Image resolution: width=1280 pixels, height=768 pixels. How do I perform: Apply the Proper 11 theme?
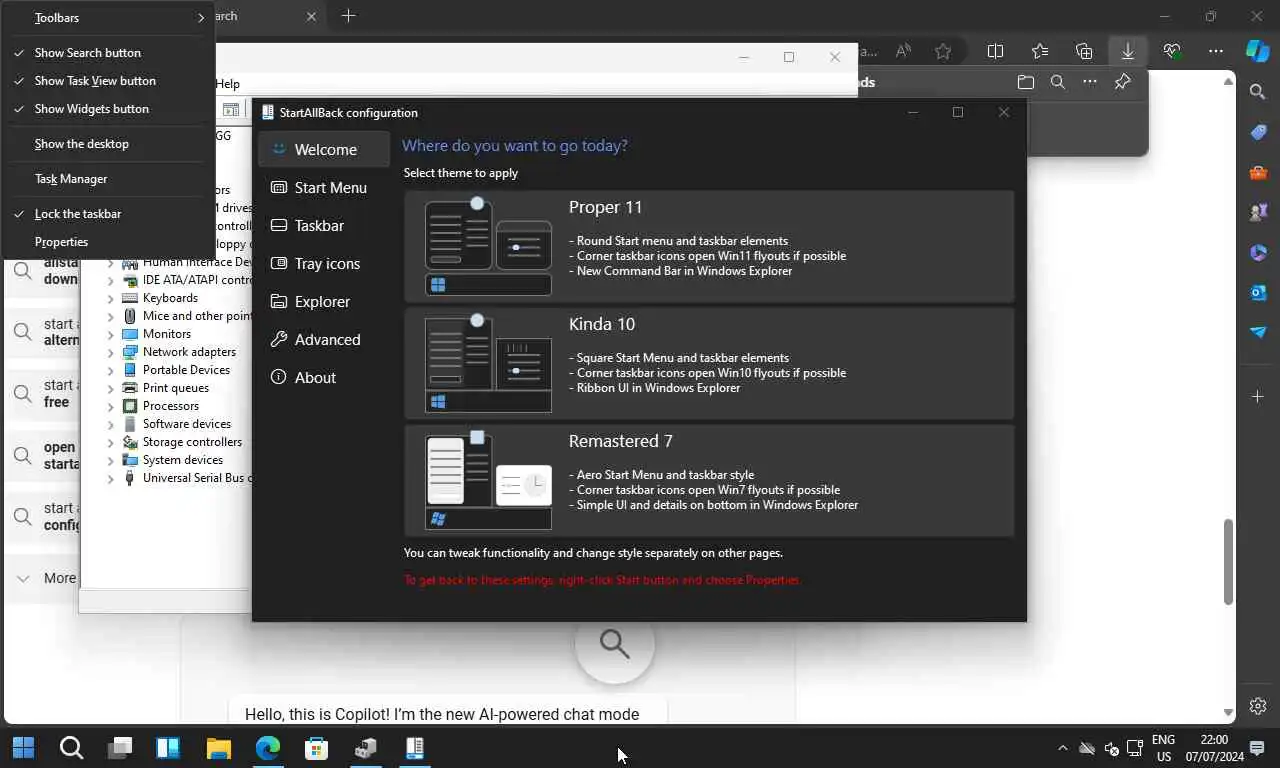click(x=709, y=246)
